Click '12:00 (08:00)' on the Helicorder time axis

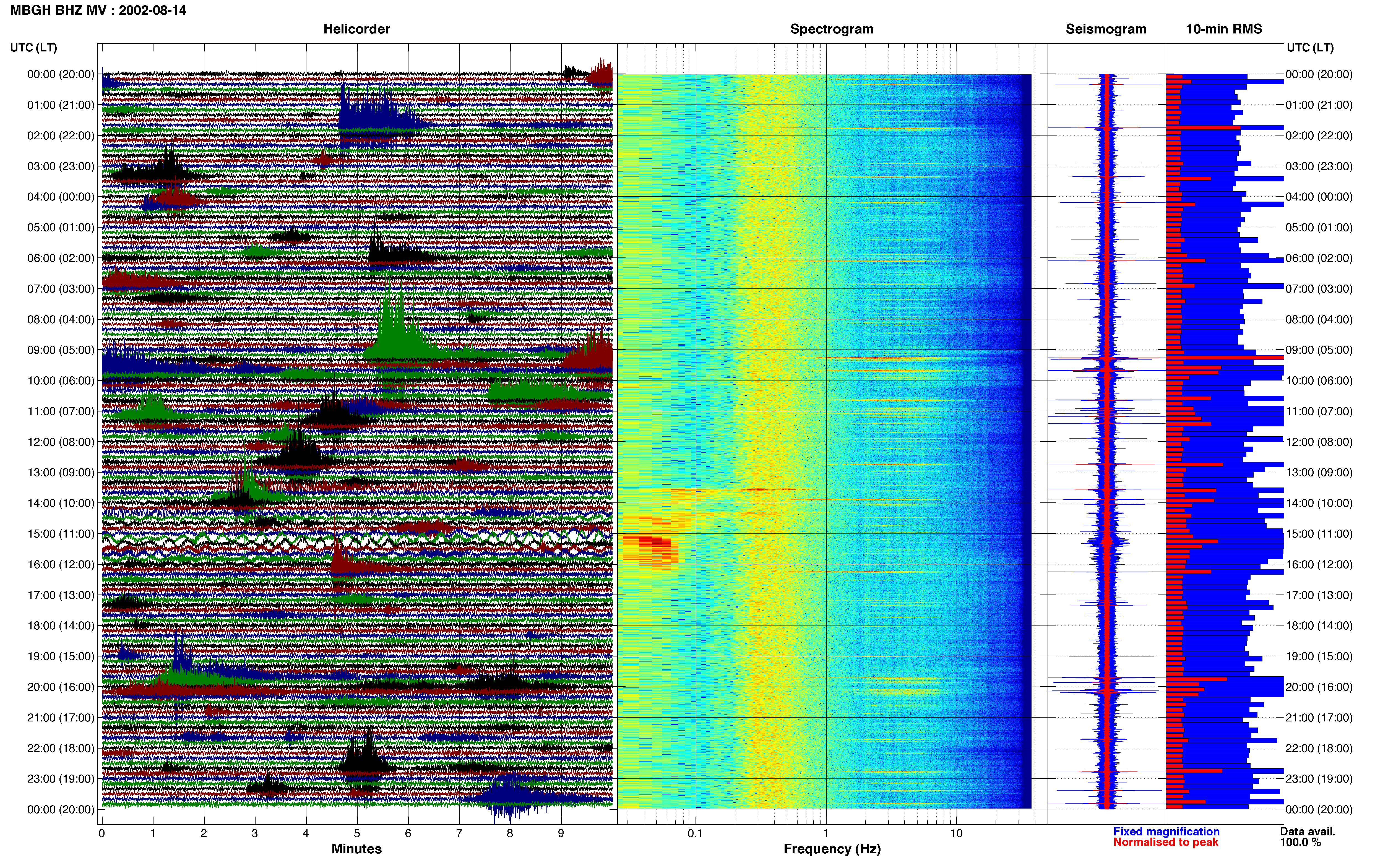(x=61, y=442)
